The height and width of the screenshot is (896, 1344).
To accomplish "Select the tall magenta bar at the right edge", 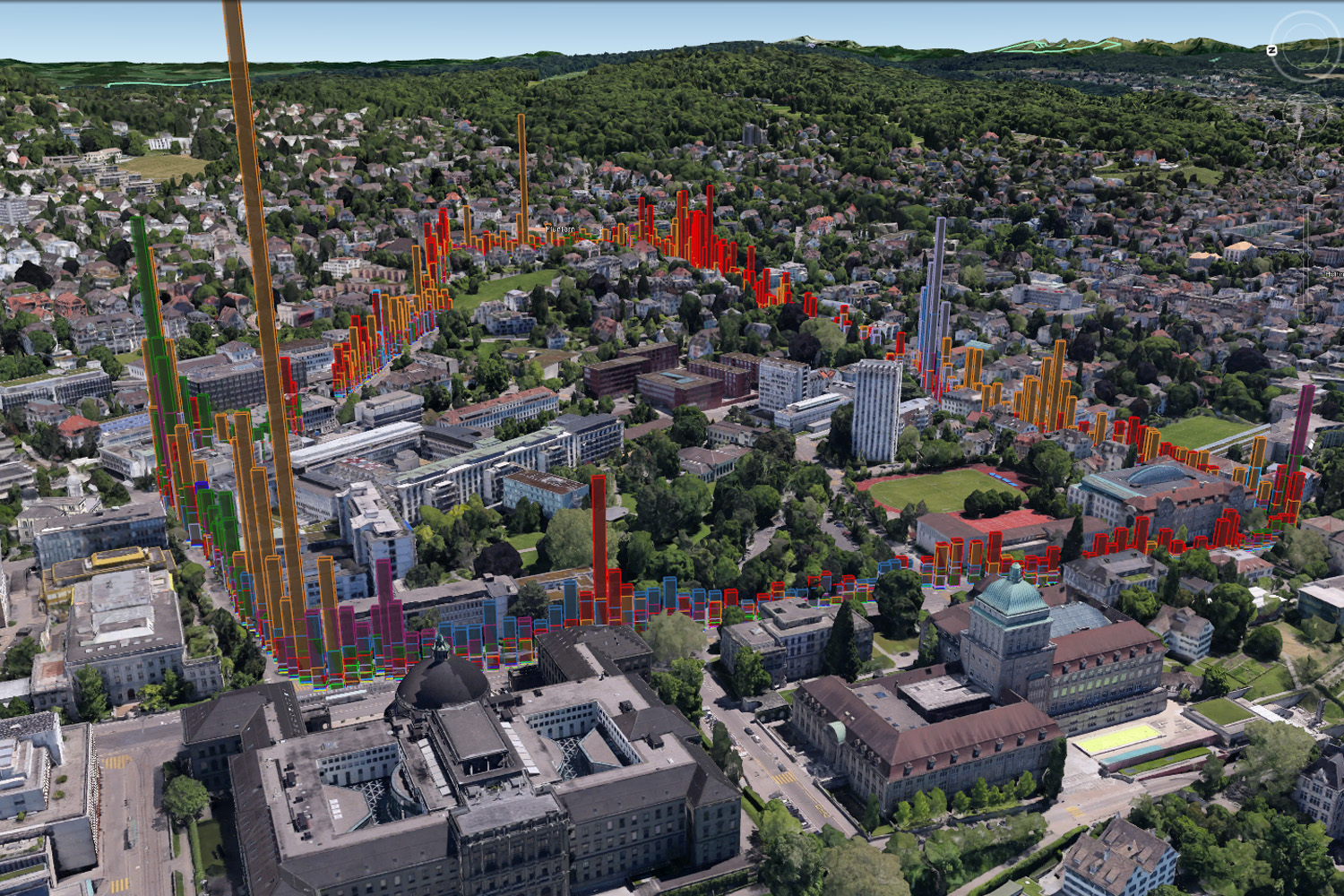I will click(1304, 430).
